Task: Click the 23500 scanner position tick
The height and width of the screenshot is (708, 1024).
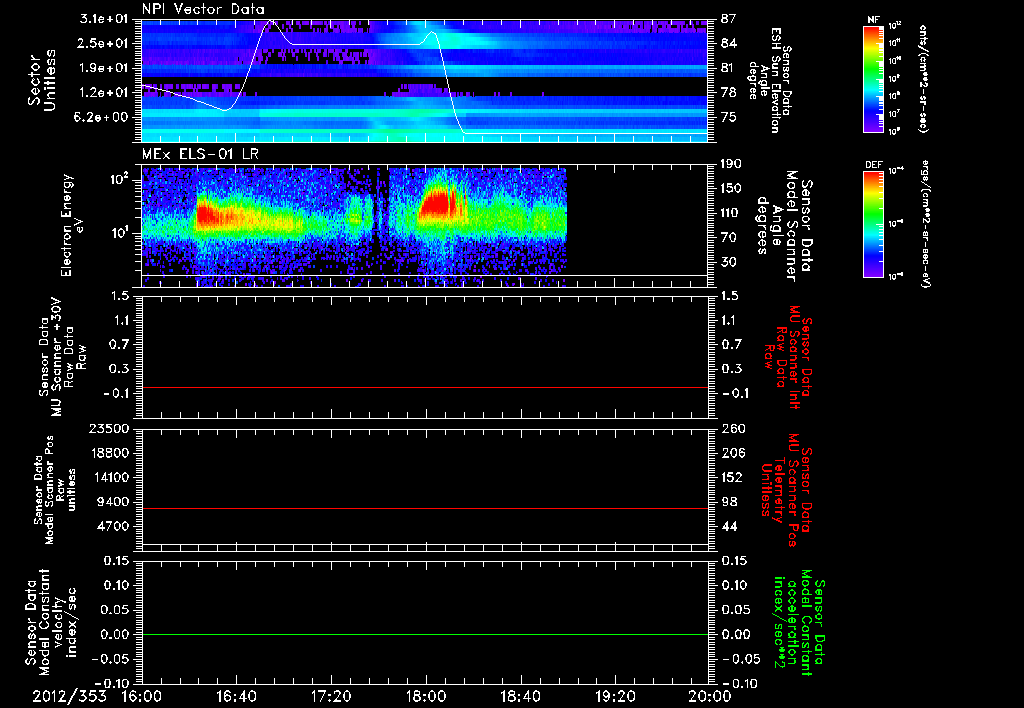Action: [x=108, y=428]
